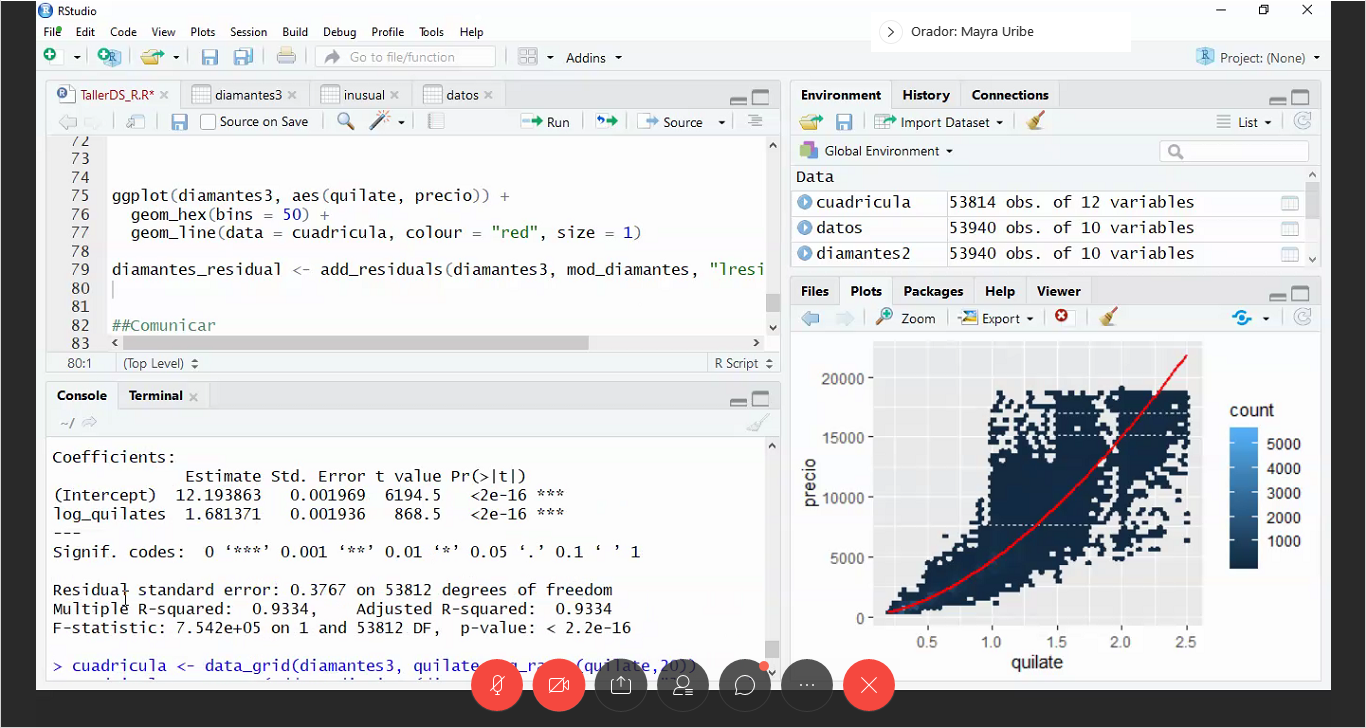
Task: Click the re-run previous code region icon
Action: [x=606, y=122]
